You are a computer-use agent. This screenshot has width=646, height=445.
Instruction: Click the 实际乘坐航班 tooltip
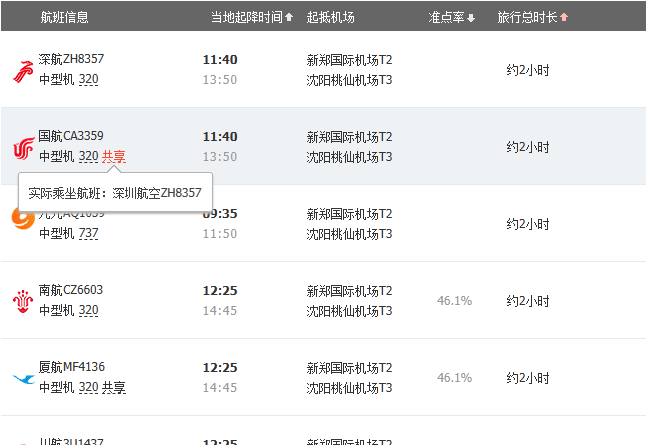click(115, 193)
